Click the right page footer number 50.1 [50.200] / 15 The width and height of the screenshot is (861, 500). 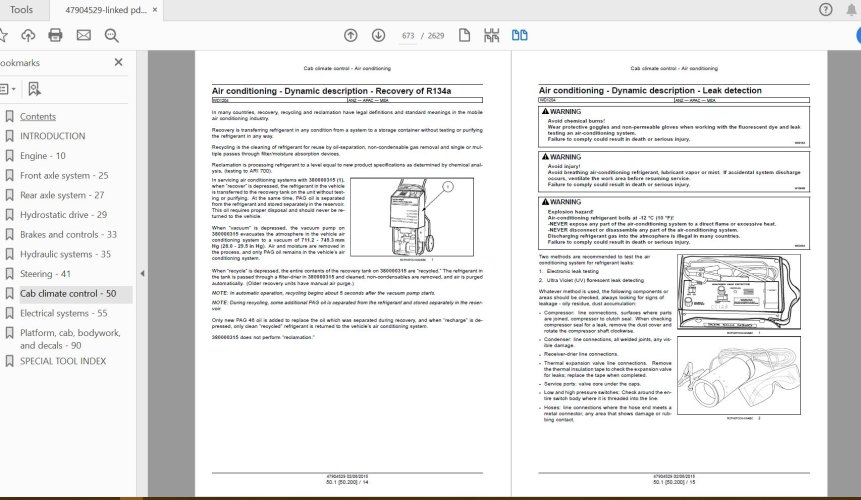(674, 482)
